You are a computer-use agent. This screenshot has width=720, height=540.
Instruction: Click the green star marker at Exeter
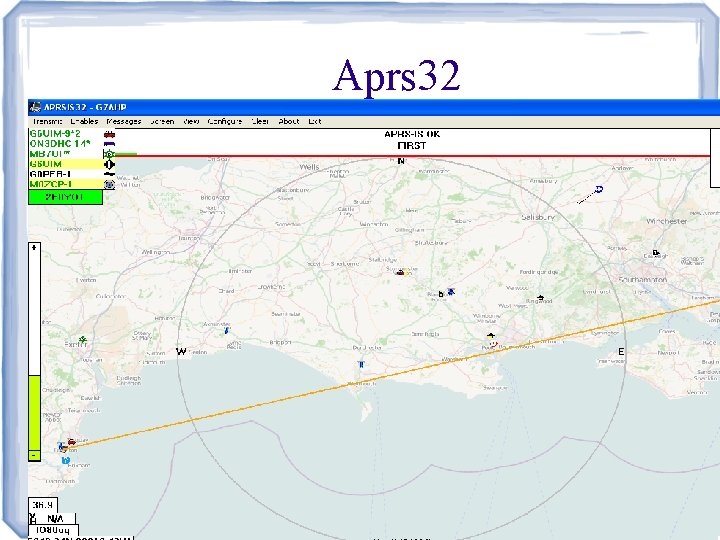[82, 340]
